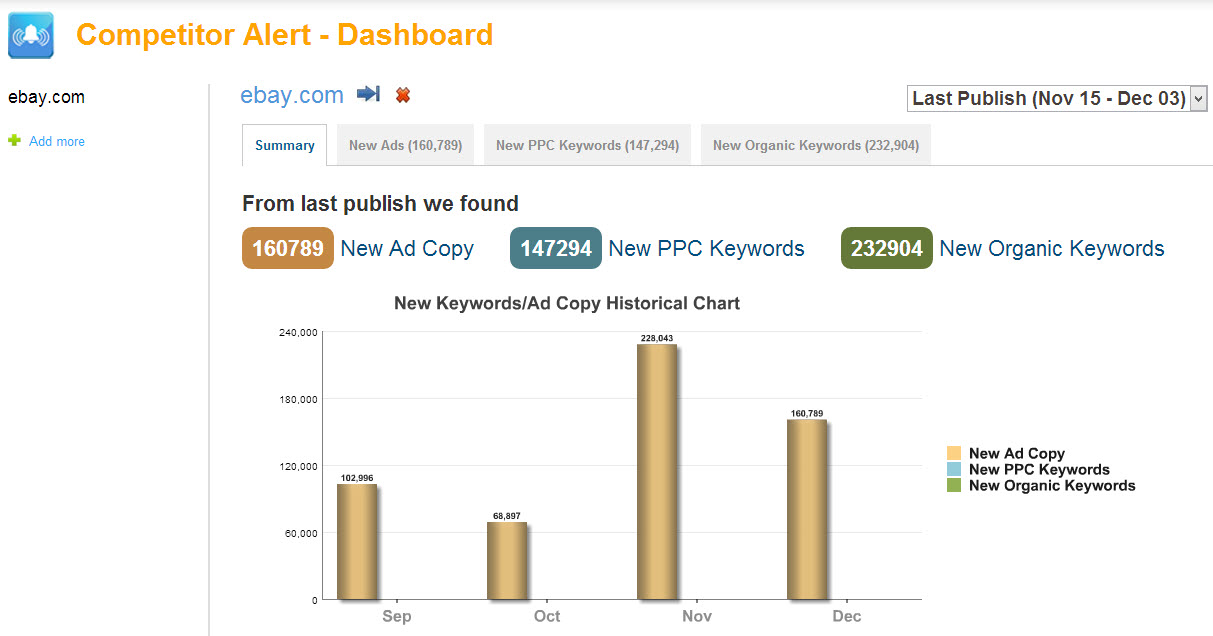1213x636 pixels.
Task: Click the Dec label on the chart axis
Action: tap(847, 616)
